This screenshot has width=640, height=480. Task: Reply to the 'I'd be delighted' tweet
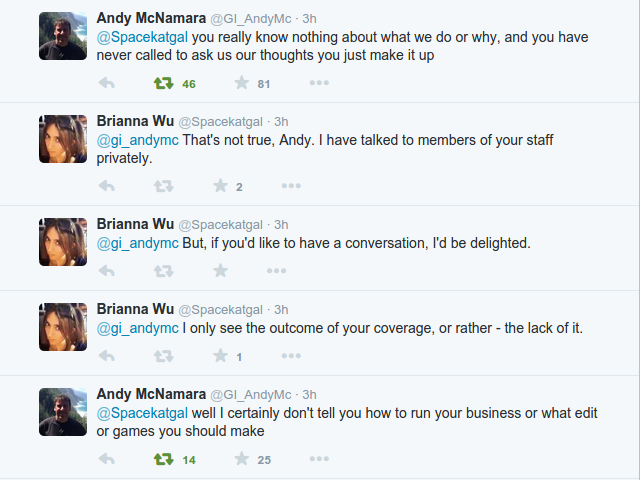107,271
